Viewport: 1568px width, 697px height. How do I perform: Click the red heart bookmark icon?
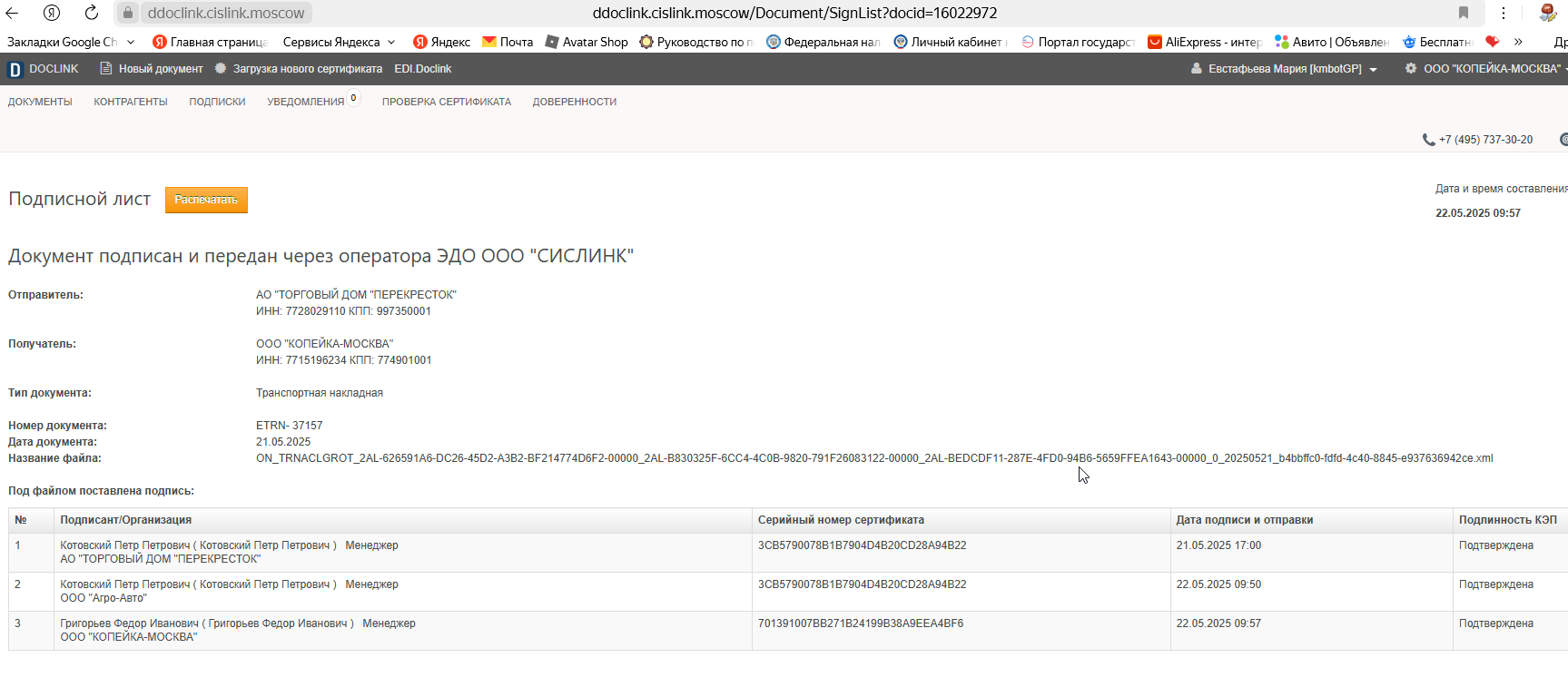click(1492, 41)
